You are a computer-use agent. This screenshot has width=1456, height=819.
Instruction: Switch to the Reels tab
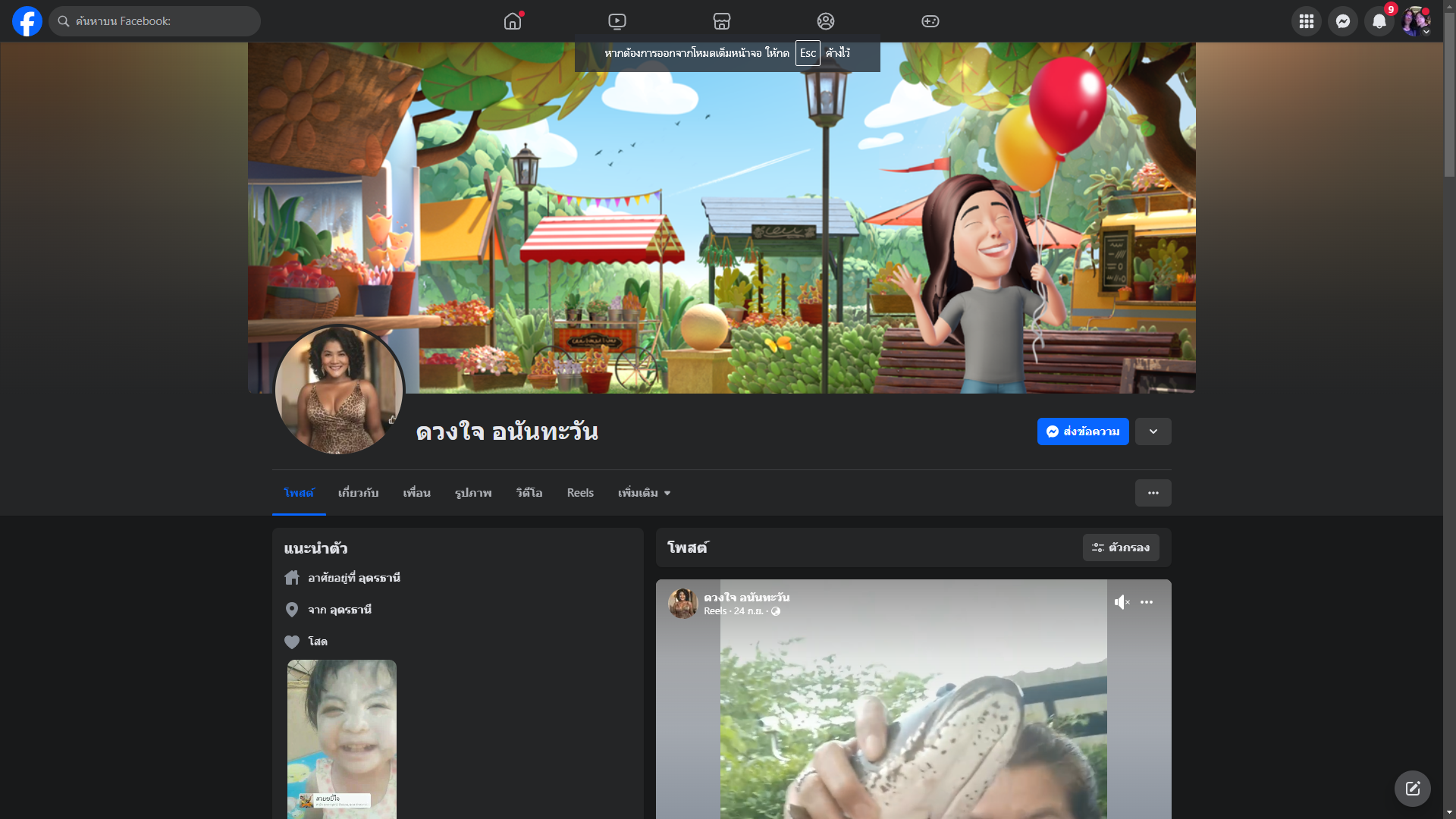coord(580,493)
